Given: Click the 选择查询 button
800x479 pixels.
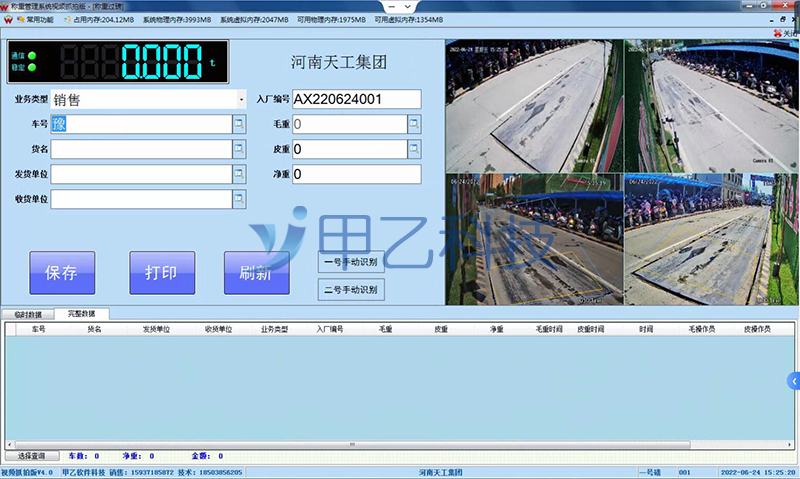Looking at the screenshot, I should click(x=30, y=456).
